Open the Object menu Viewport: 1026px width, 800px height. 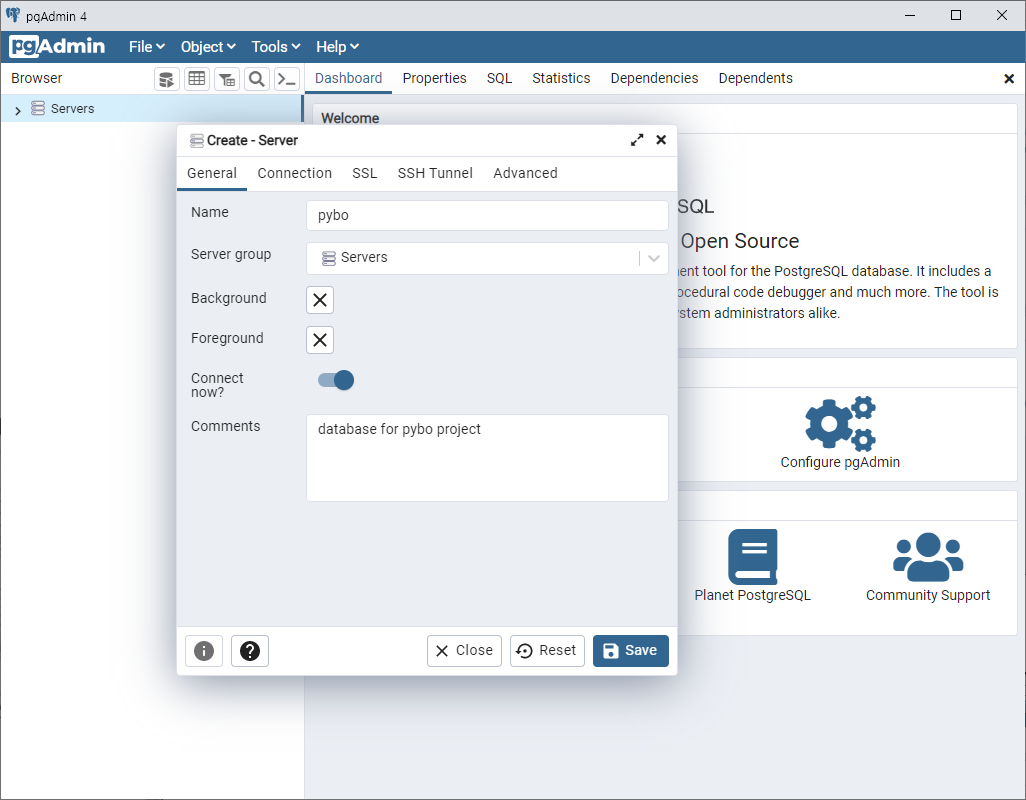pyautogui.click(x=208, y=47)
